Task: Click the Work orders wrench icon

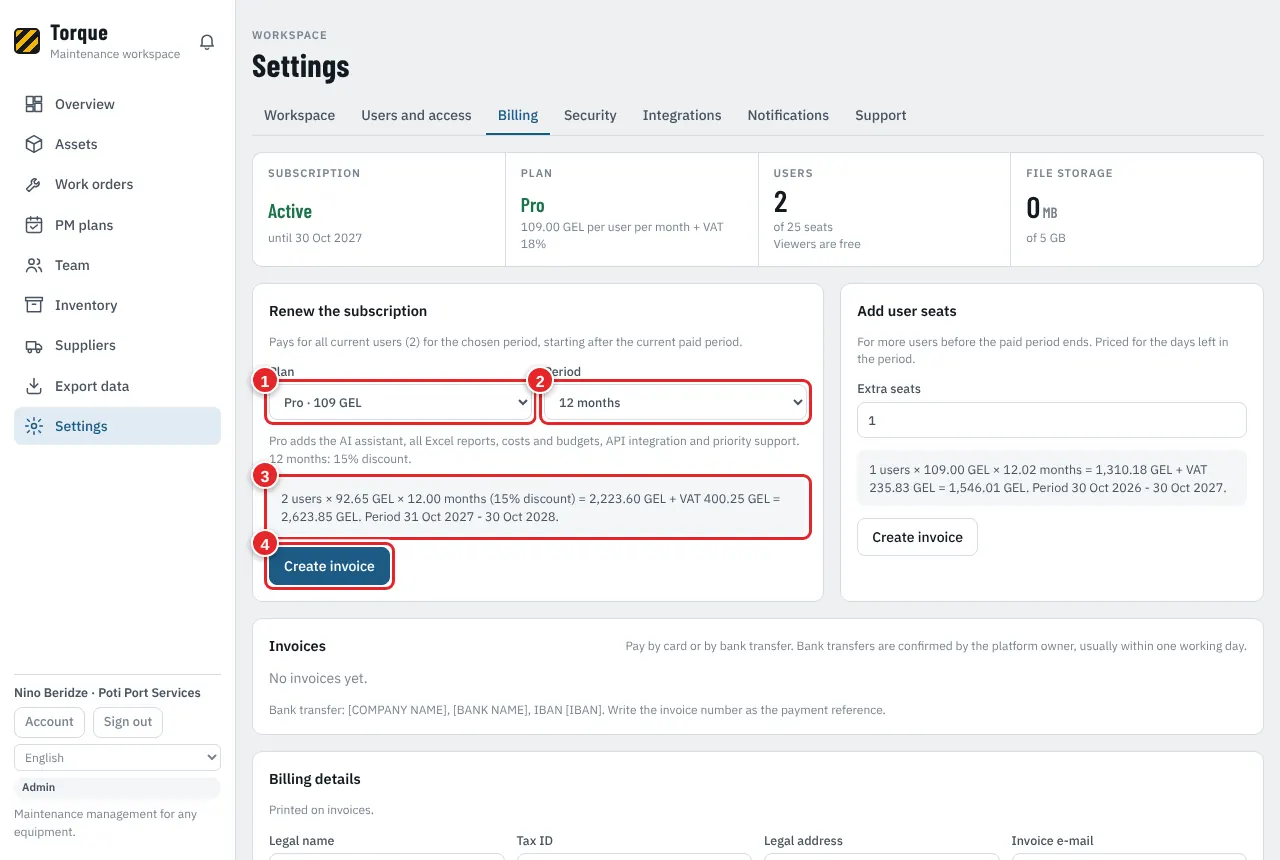Action: (34, 184)
